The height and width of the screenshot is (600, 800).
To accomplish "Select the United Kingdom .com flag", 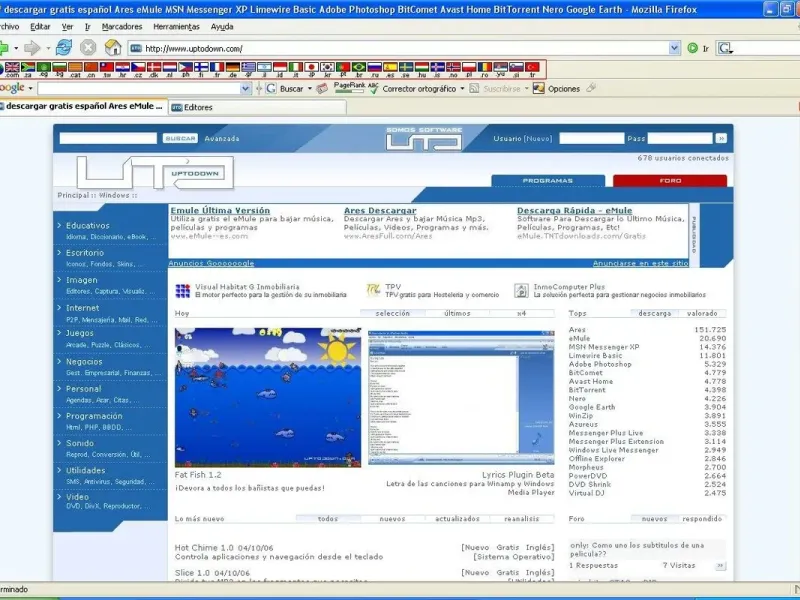I will coord(12,67).
